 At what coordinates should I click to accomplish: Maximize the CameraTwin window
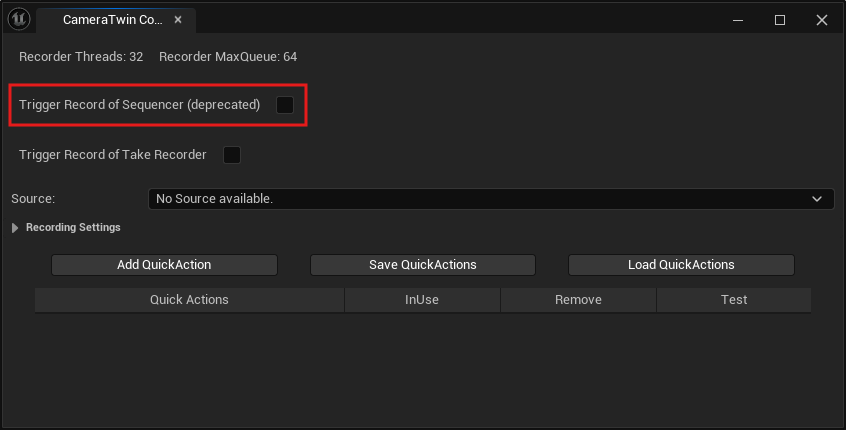click(x=780, y=20)
